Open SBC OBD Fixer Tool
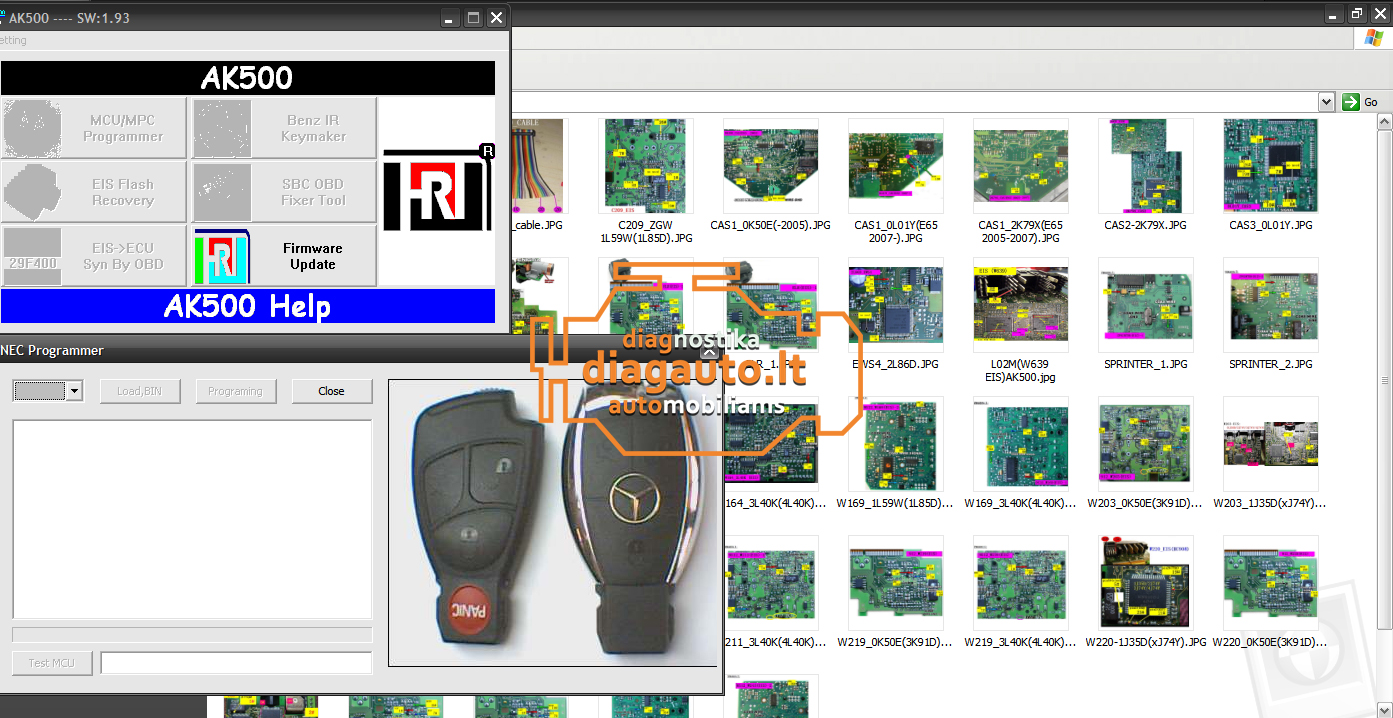 [x=284, y=192]
